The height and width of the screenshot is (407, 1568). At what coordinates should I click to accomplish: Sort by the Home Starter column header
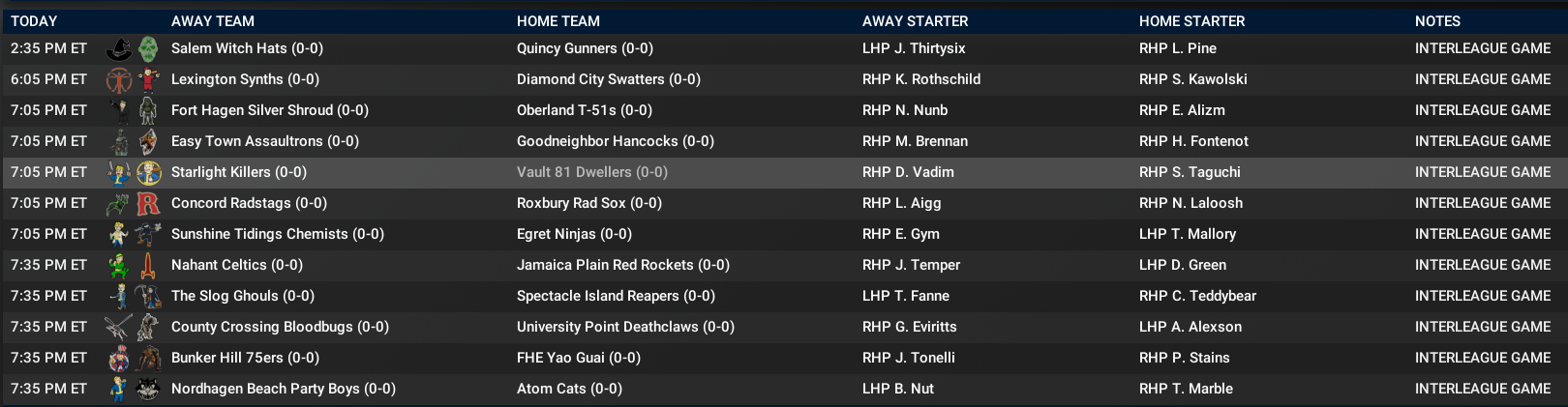point(1191,20)
